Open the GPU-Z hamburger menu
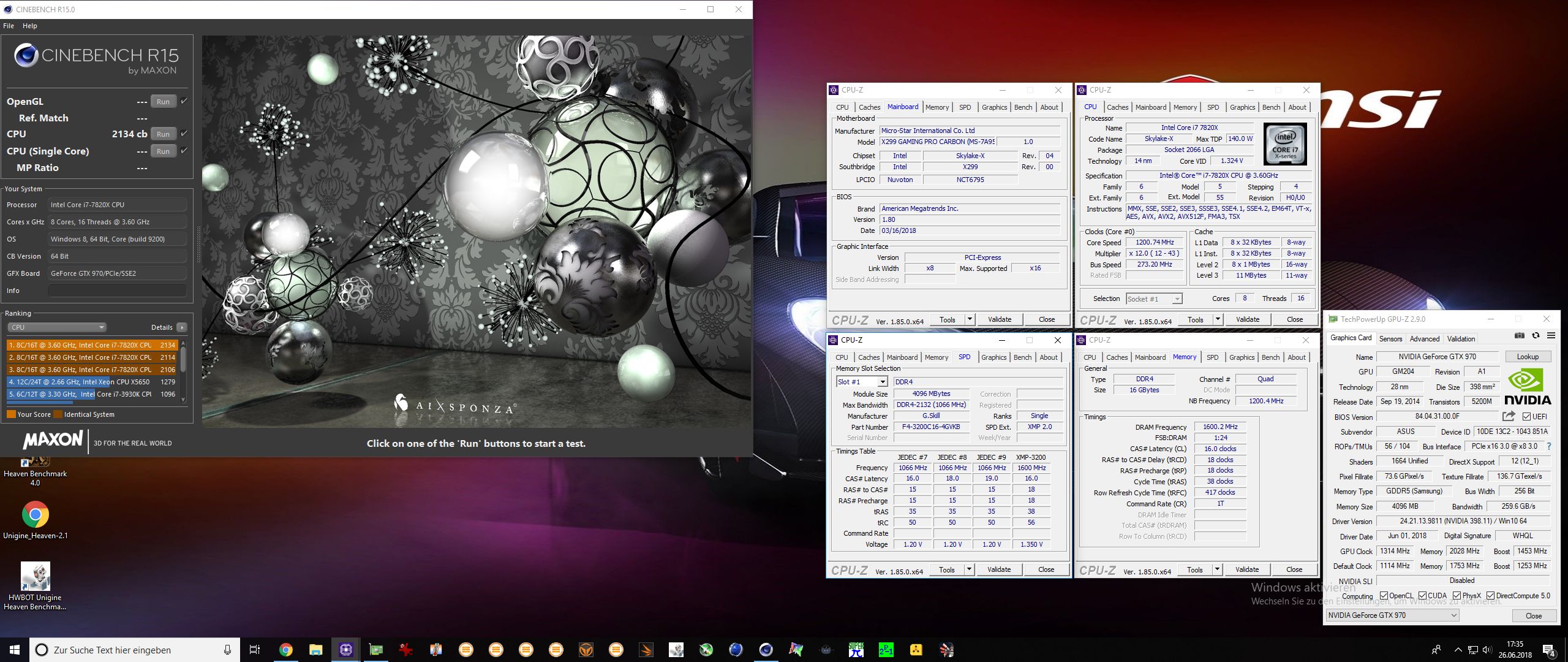 (1551, 335)
